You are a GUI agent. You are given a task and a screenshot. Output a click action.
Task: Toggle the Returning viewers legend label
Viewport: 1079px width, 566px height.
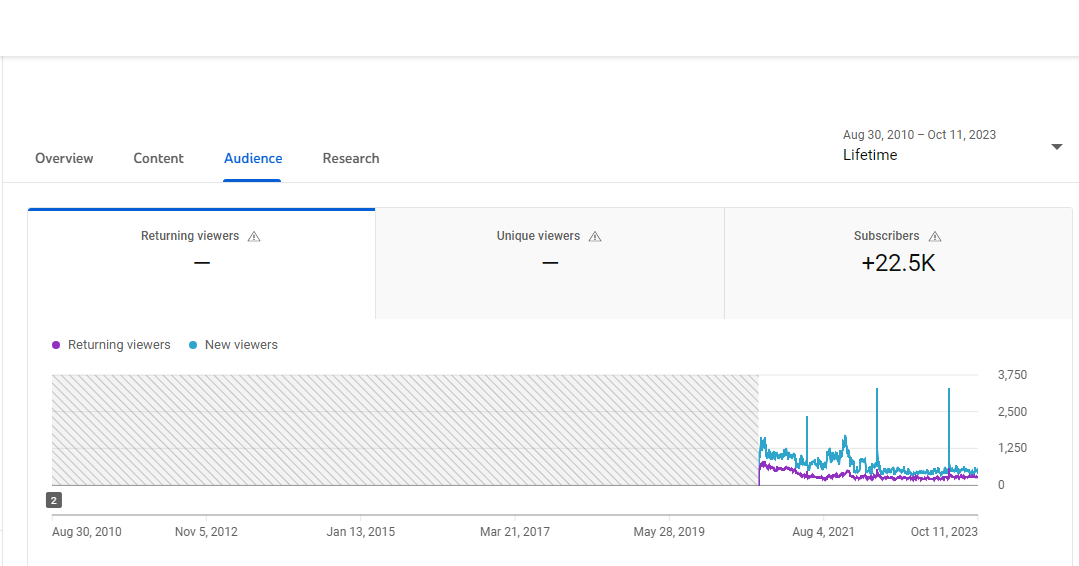(119, 345)
